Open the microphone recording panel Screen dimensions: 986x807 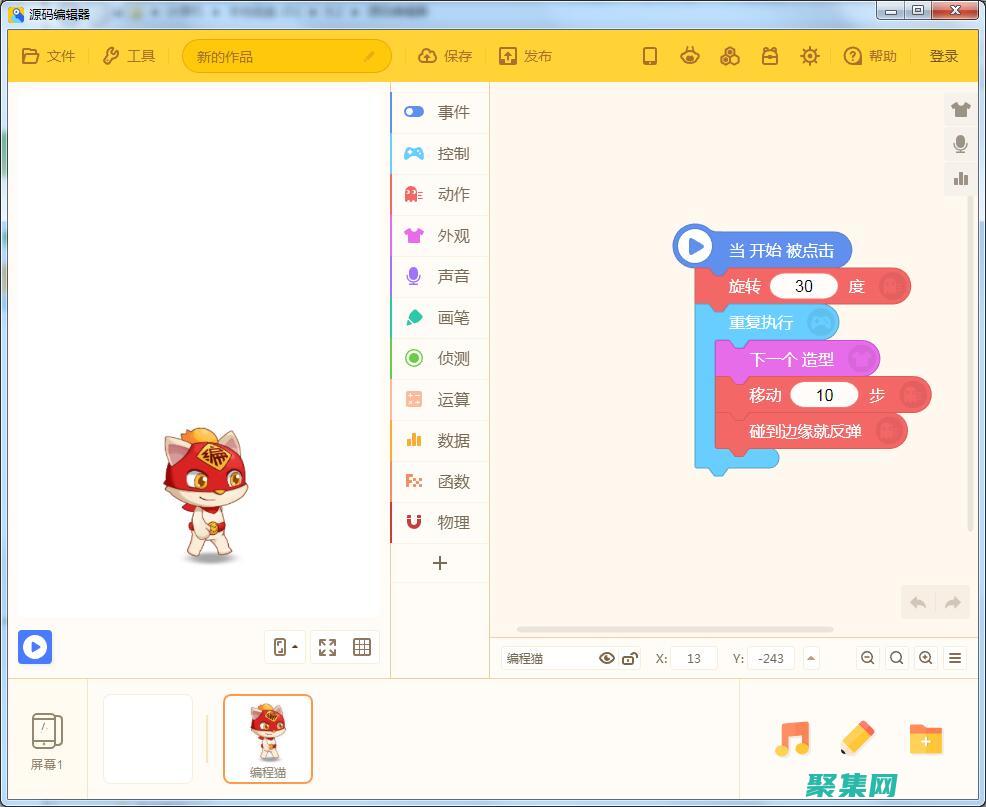(x=960, y=144)
